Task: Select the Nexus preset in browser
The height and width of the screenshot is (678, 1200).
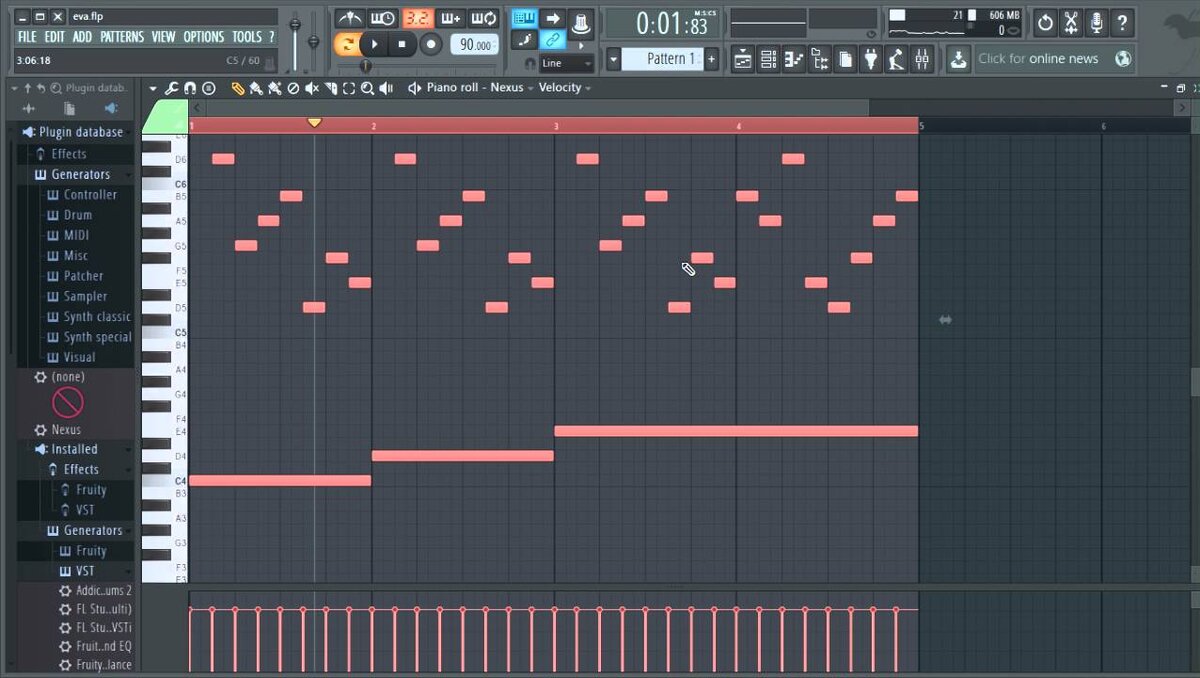Action: (x=66, y=430)
